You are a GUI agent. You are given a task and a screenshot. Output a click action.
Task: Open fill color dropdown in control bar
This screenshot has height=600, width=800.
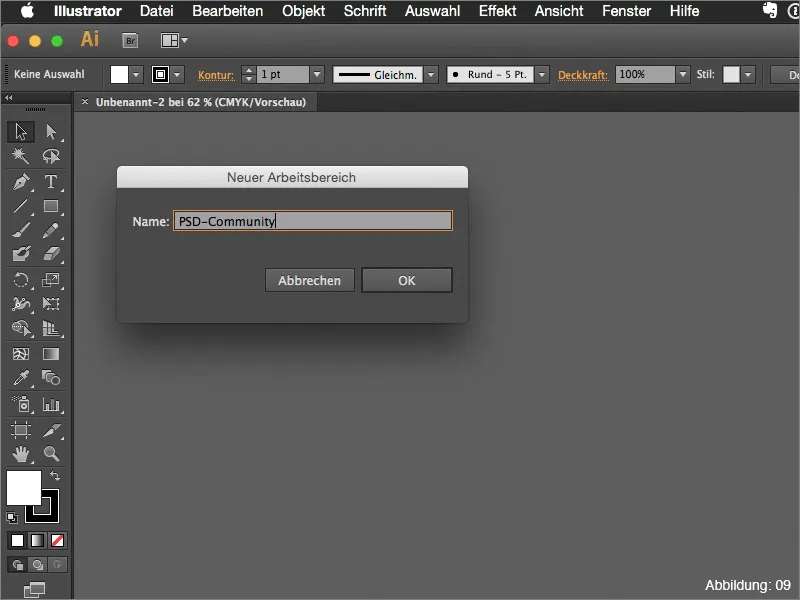(136, 74)
